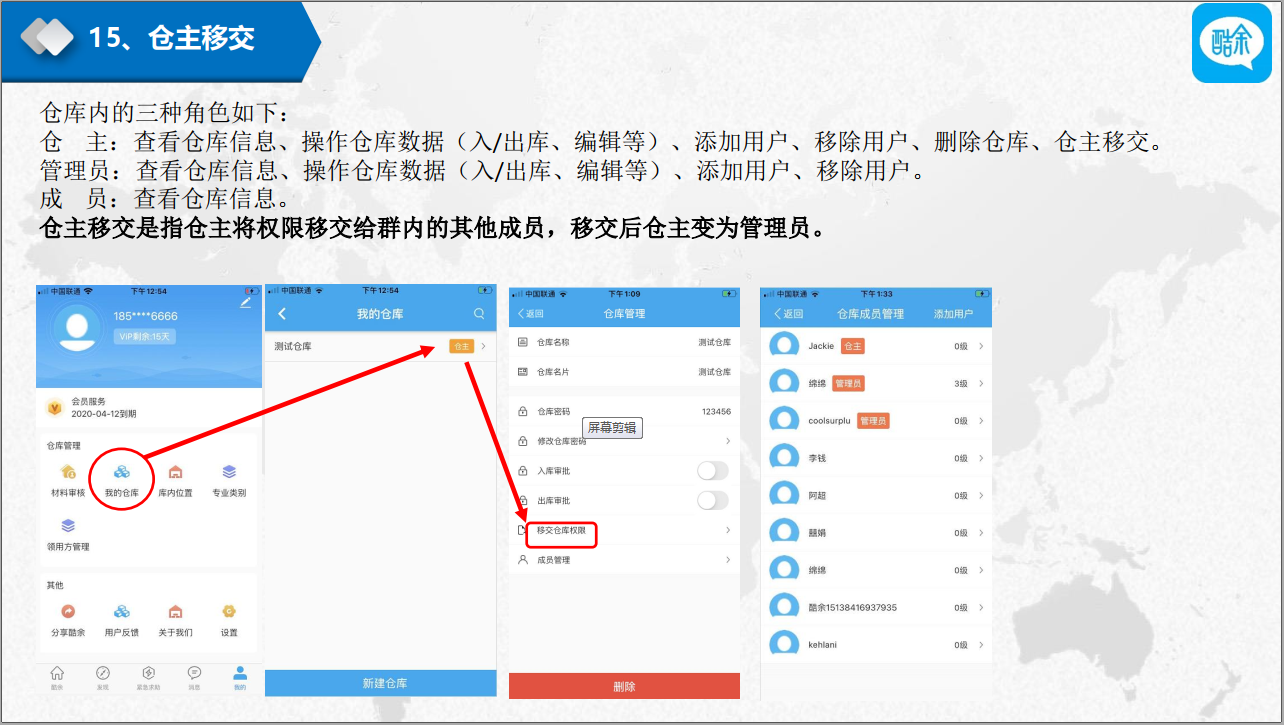Image resolution: width=1284 pixels, height=725 pixels.
Task: Tap the 仓库密码 value 123456
Action: pyautogui.click(x=716, y=411)
